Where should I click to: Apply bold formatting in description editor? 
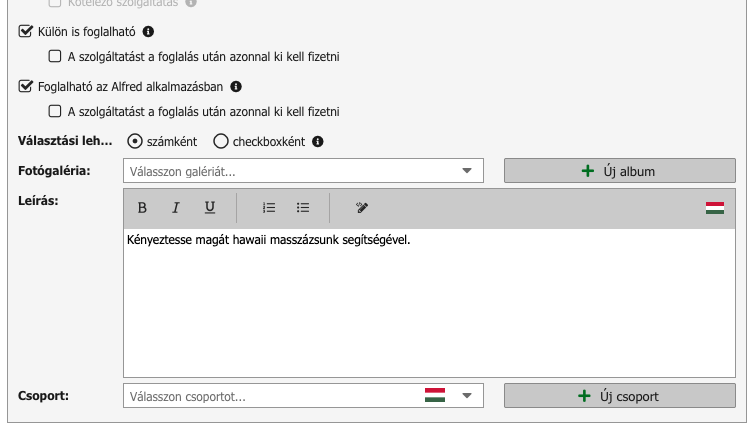(x=142, y=208)
